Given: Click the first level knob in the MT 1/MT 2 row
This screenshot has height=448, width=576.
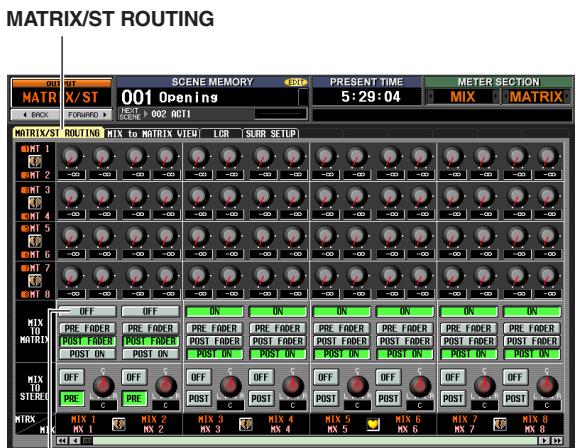Looking at the screenshot, I should tap(72, 157).
